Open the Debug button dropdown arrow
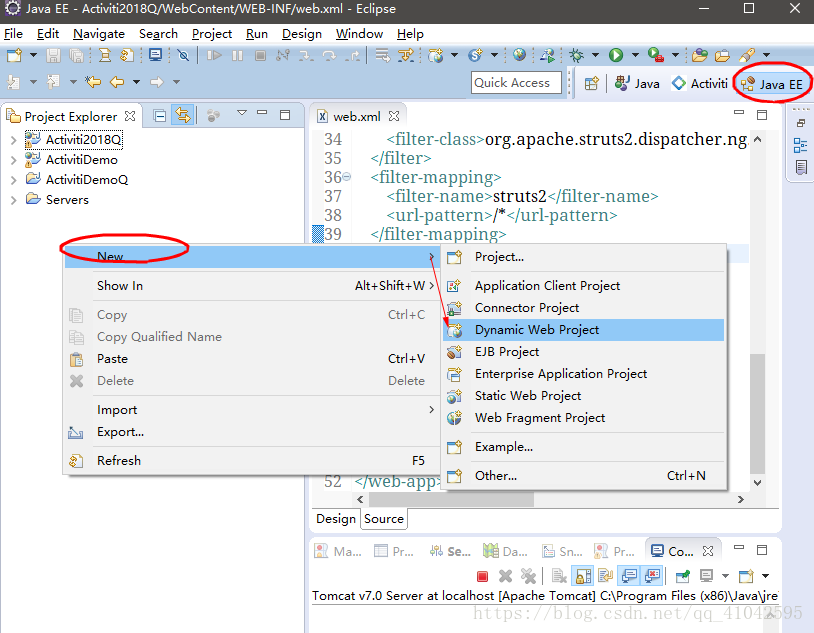 click(595, 55)
